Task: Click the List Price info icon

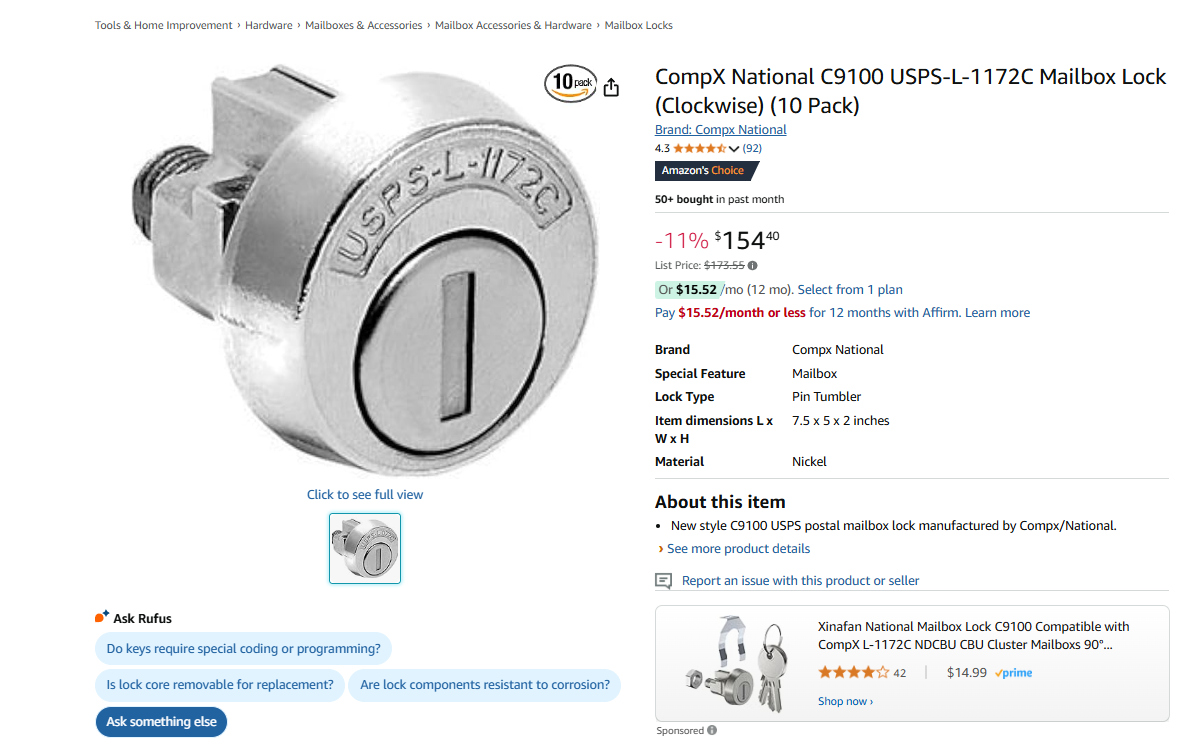Action: pos(752,266)
